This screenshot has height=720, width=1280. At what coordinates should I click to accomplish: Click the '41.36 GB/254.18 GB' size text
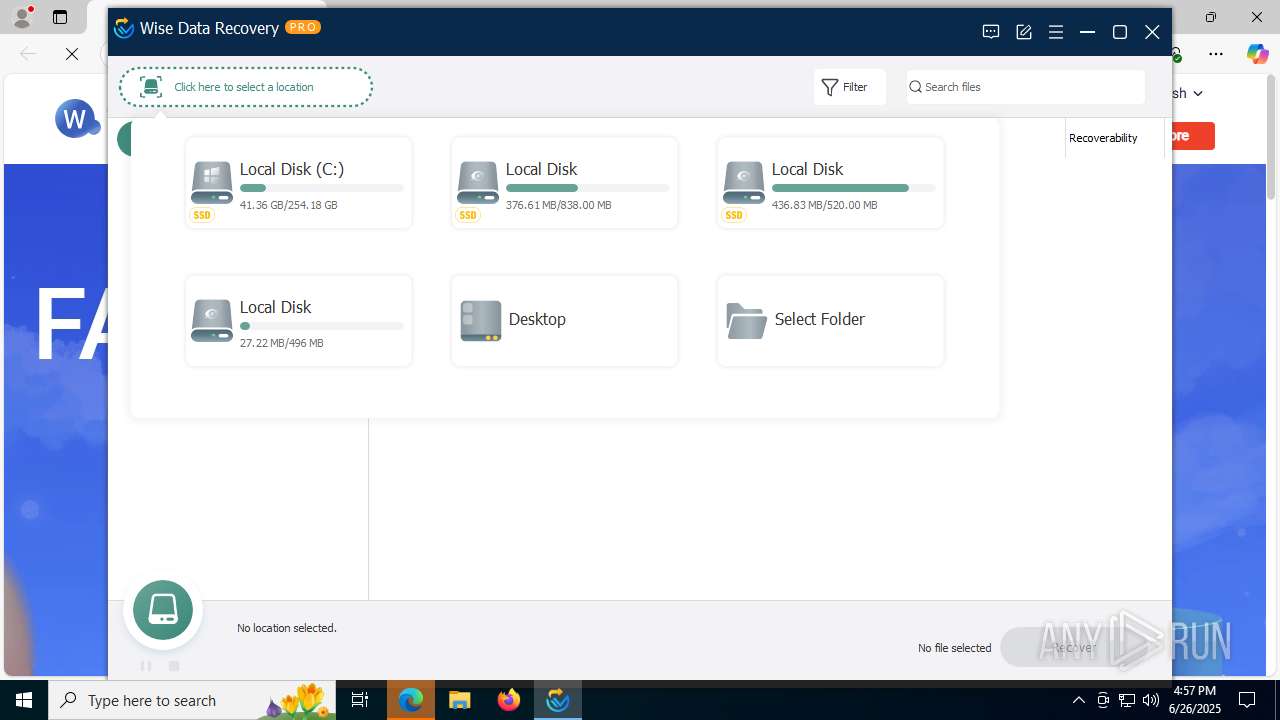(x=289, y=205)
